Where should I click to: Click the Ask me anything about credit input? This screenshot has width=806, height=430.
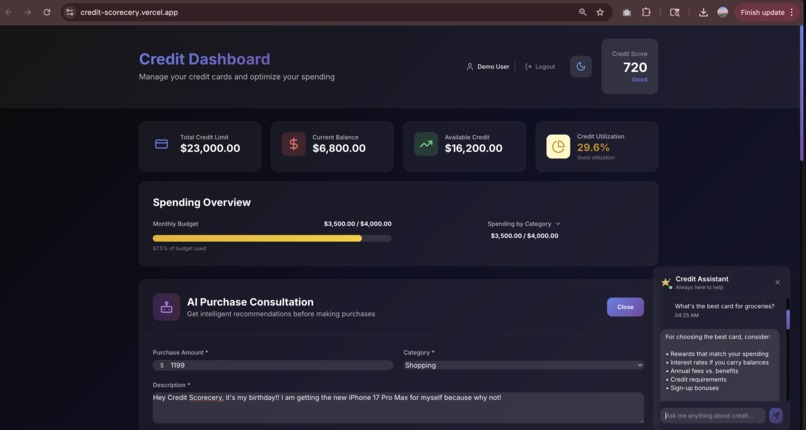pos(712,416)
